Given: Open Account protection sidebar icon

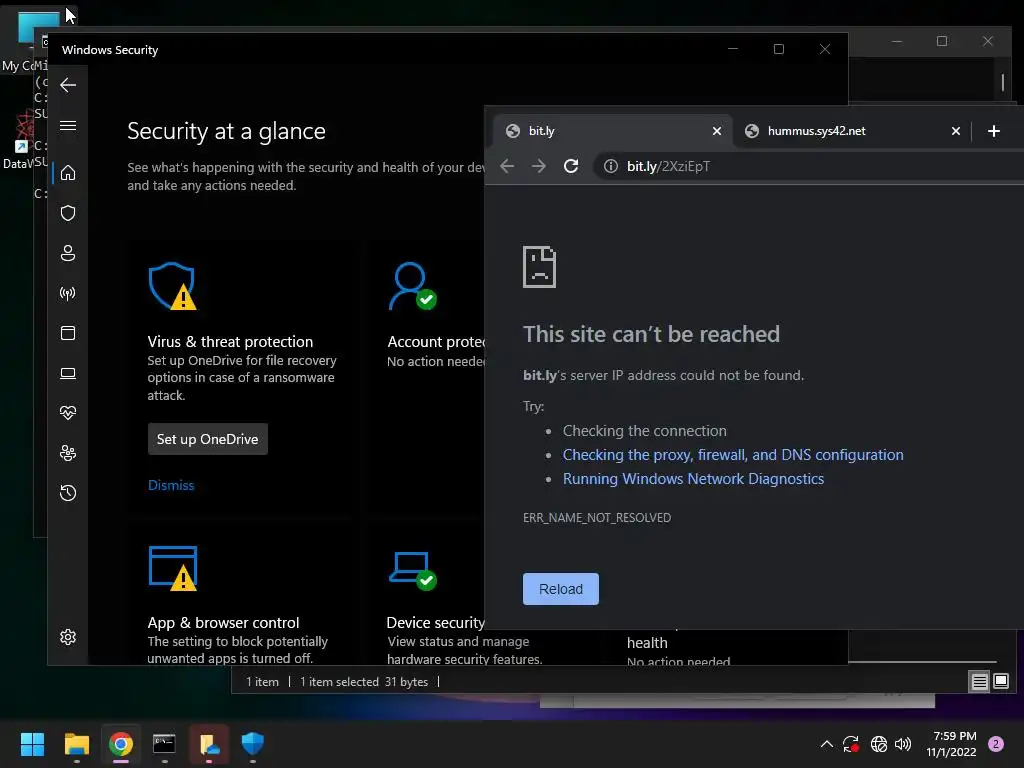Looking at the screenshot, I should click(x=68, y=253).
